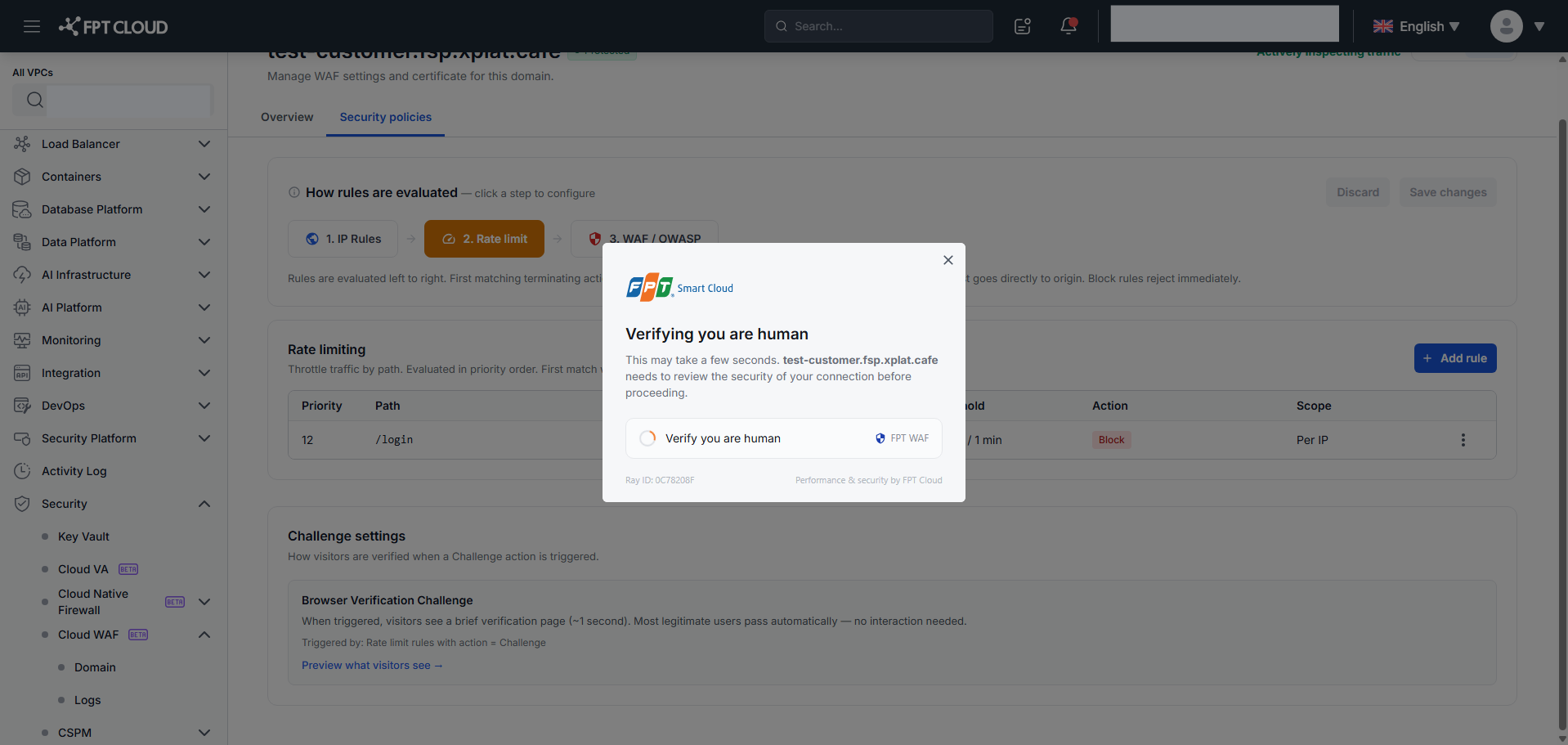Image resolution: width=1568 pixels, height=745 pixels.
Task: Open Domain under Cloud WAF
Action: (95, 667)
